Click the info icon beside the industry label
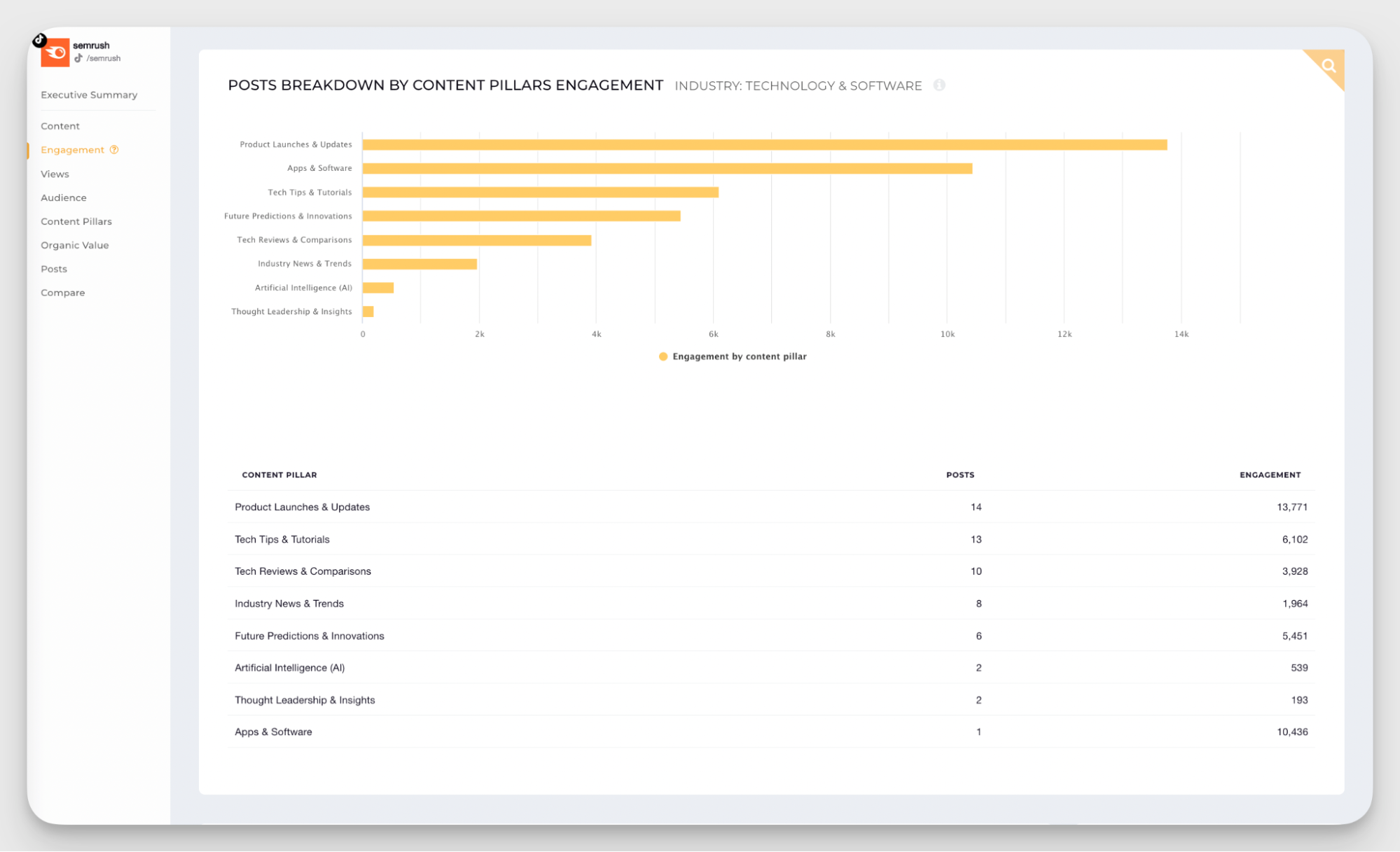 click(x=940, y=85)
